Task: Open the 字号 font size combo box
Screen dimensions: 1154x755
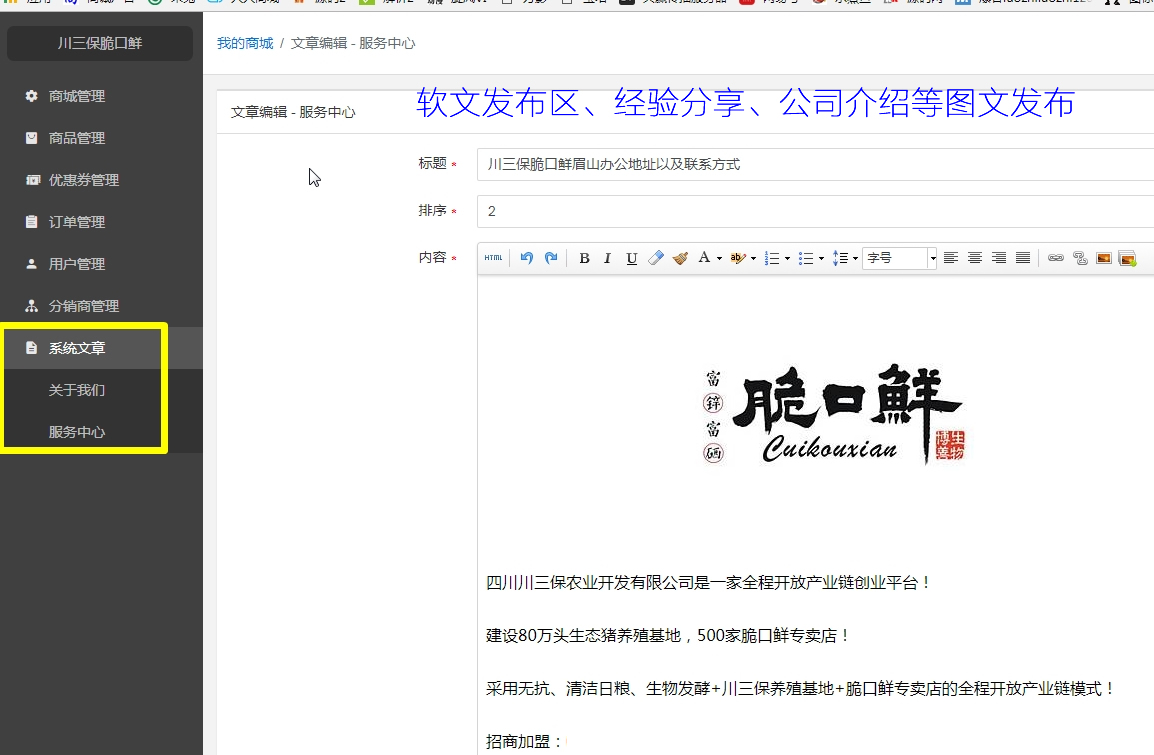Action: pos(899,258)
